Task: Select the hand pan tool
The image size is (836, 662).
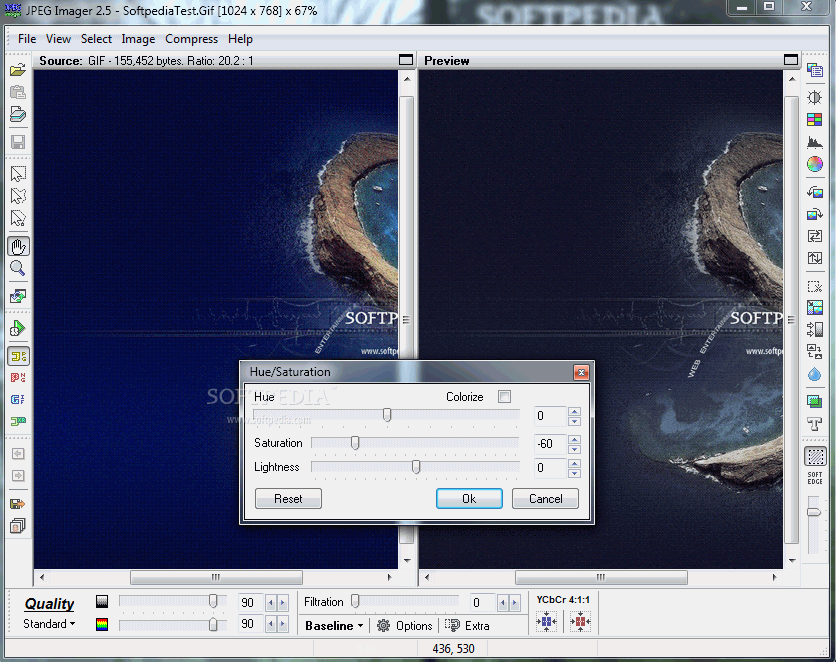Action: tap(18, 246)
